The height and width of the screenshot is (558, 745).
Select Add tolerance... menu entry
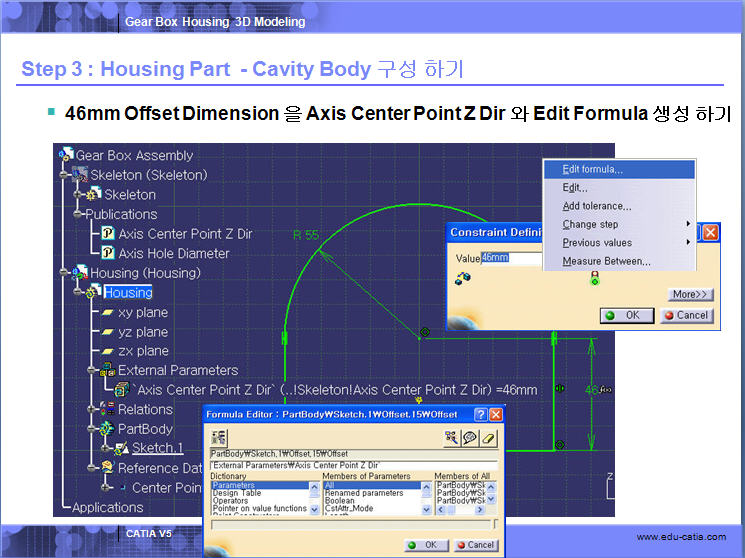[596, 206]
